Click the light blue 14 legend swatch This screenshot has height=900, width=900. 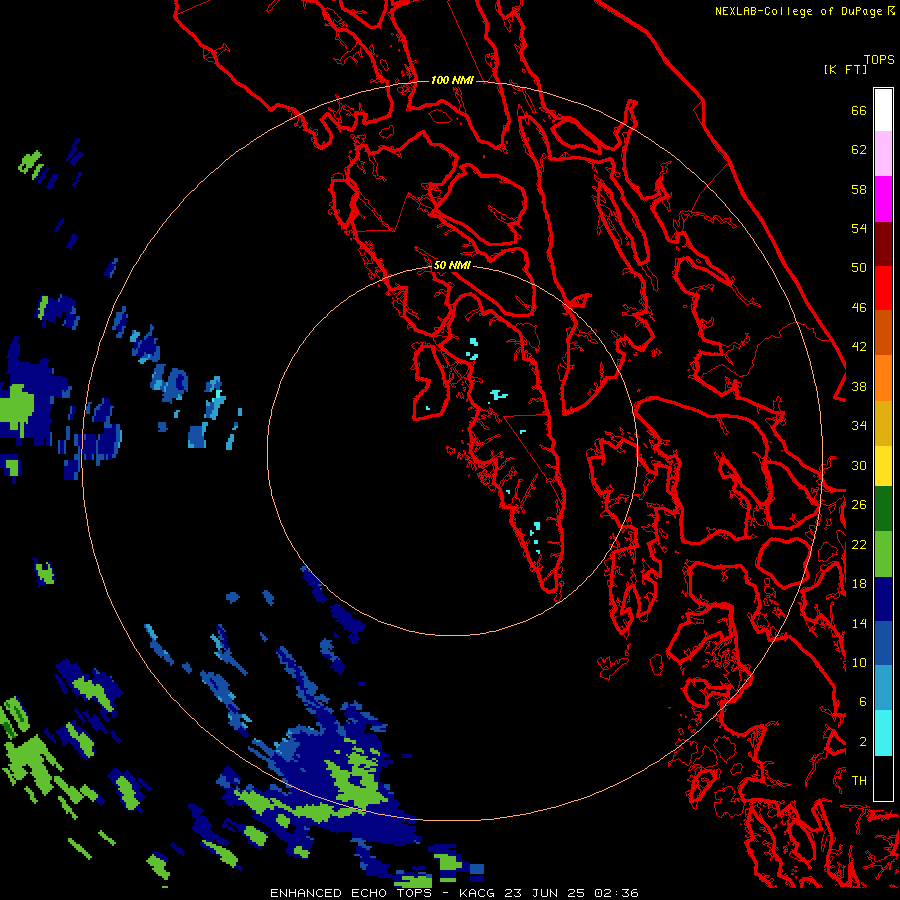click(x=883, y=688)
